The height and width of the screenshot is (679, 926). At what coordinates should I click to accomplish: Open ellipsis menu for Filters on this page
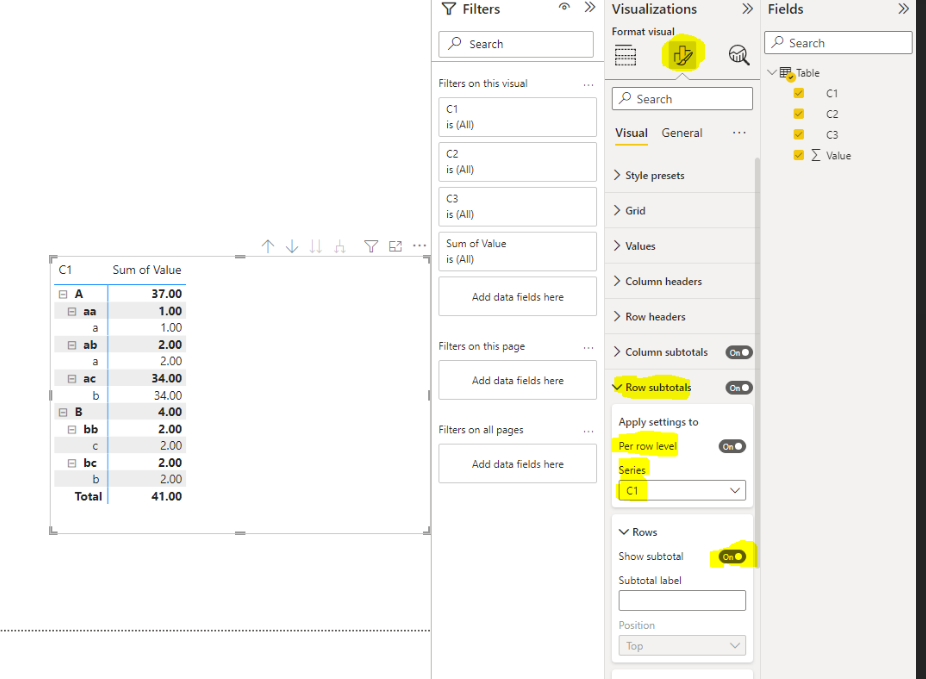click(588, 347)
